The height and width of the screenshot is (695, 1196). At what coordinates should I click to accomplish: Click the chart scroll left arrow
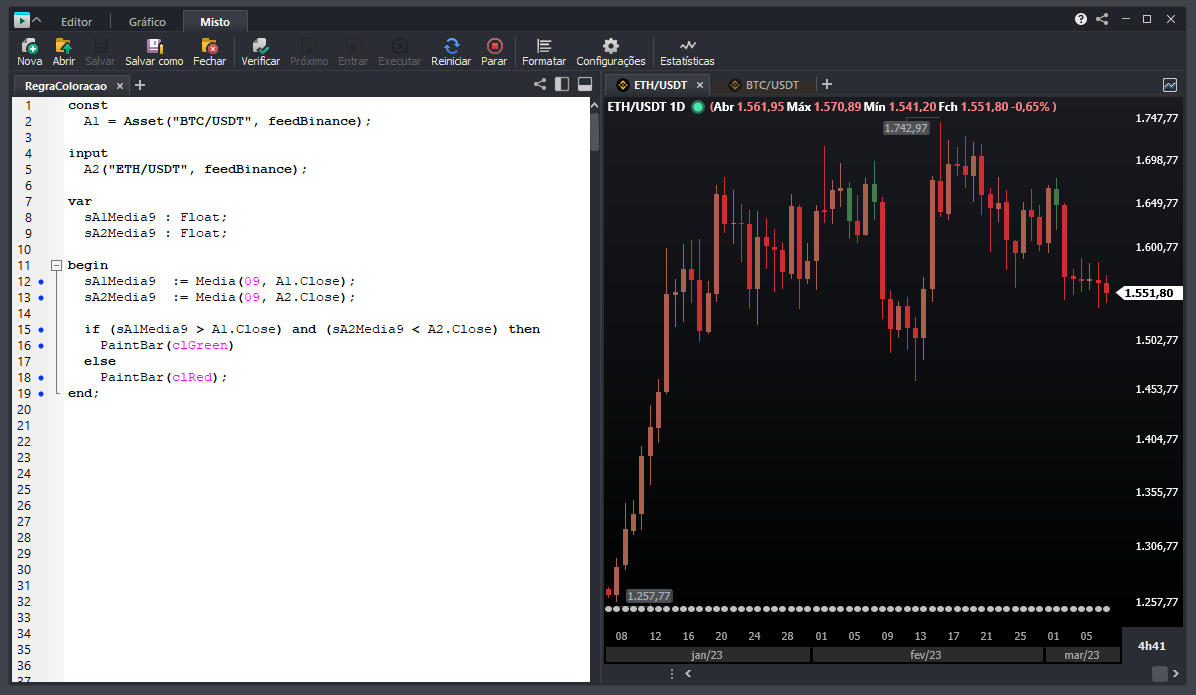pos(688,674)
